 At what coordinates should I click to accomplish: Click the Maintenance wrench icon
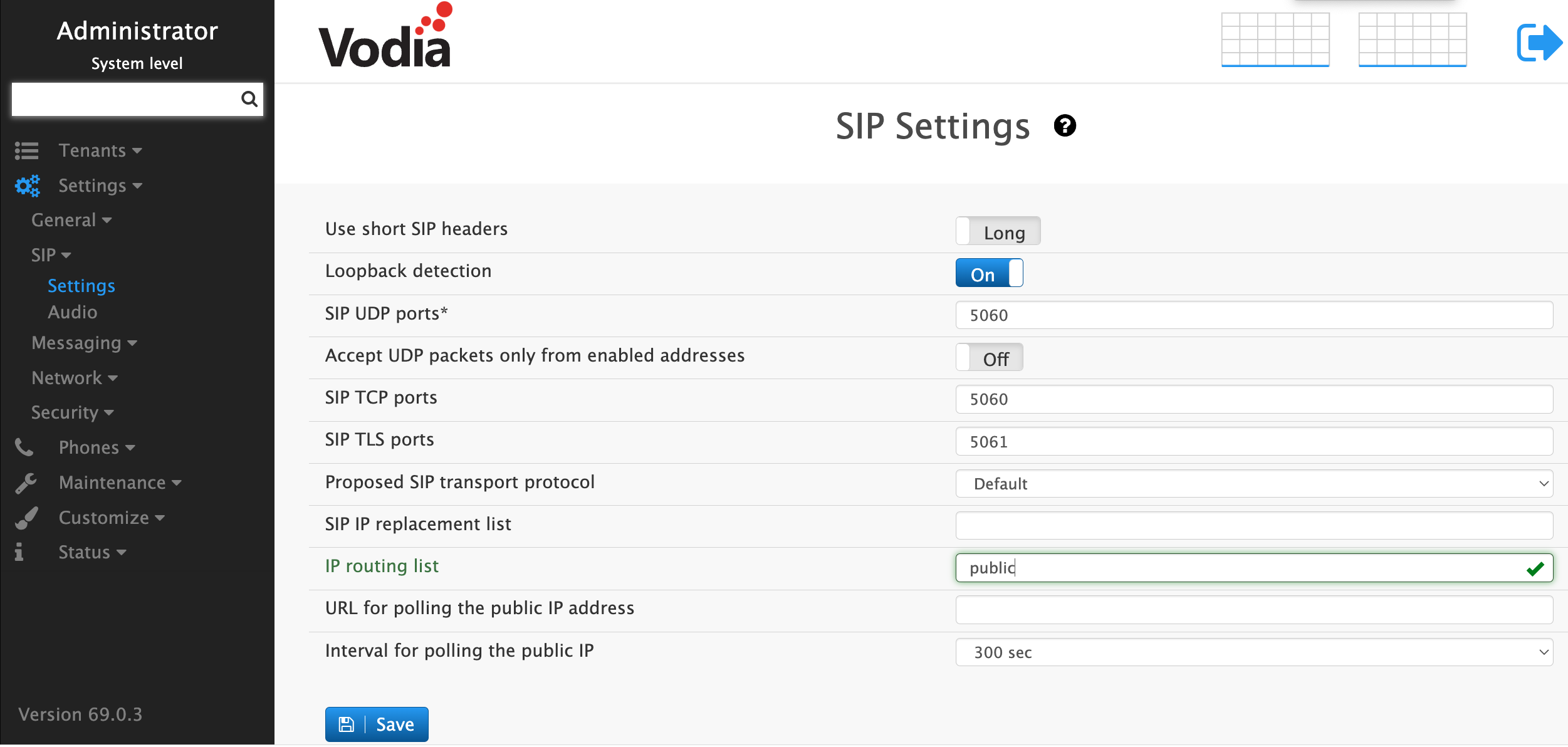click(25, 482)
